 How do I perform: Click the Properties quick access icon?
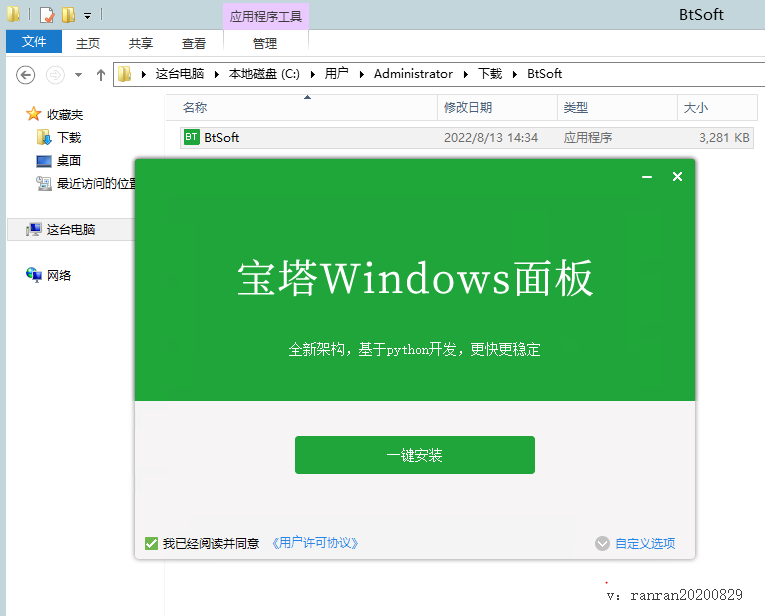pos(47,15)
